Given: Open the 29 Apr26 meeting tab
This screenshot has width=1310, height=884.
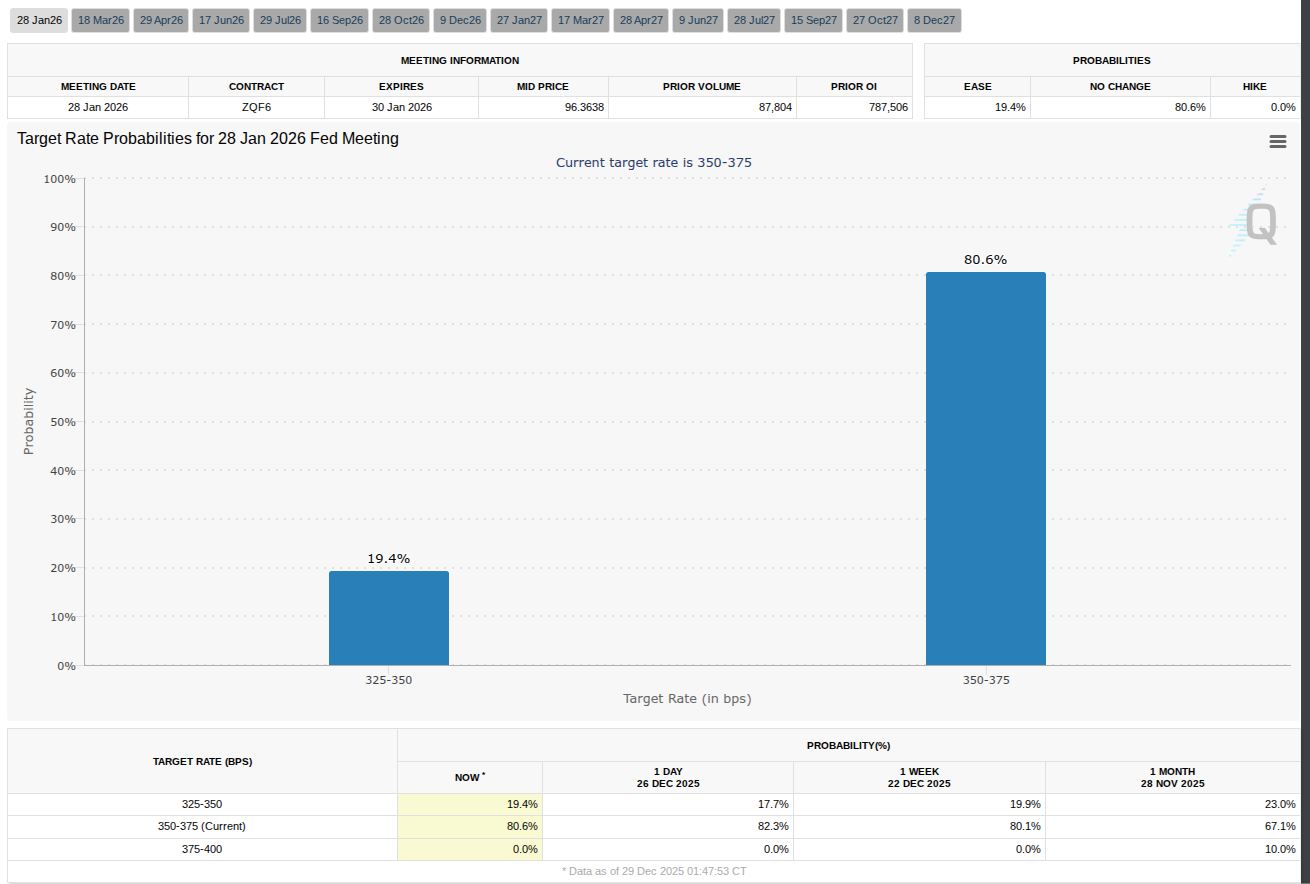Looking at the screenshot, I should 161,20.
